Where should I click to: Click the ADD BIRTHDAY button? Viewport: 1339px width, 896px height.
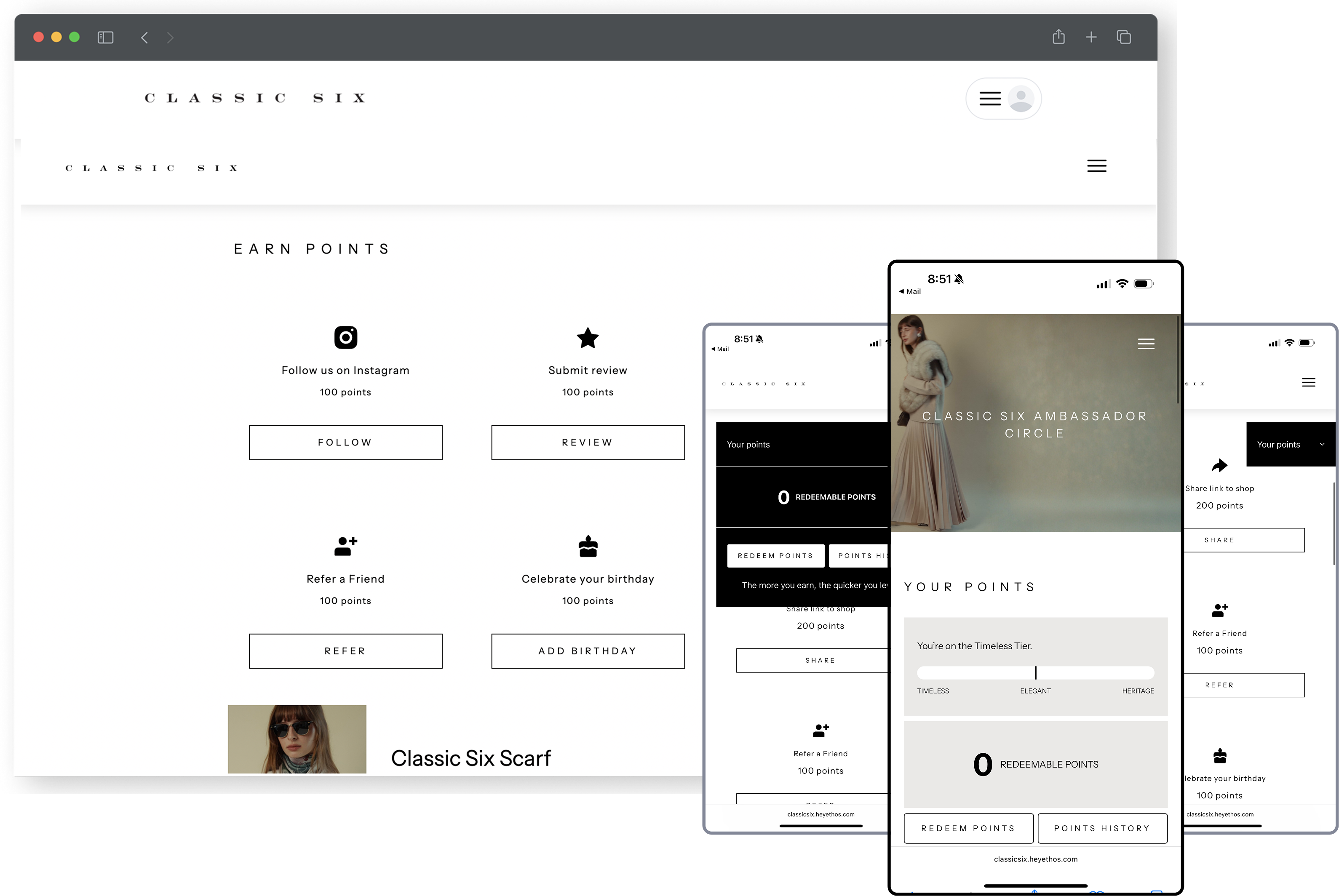coord(588,651)
